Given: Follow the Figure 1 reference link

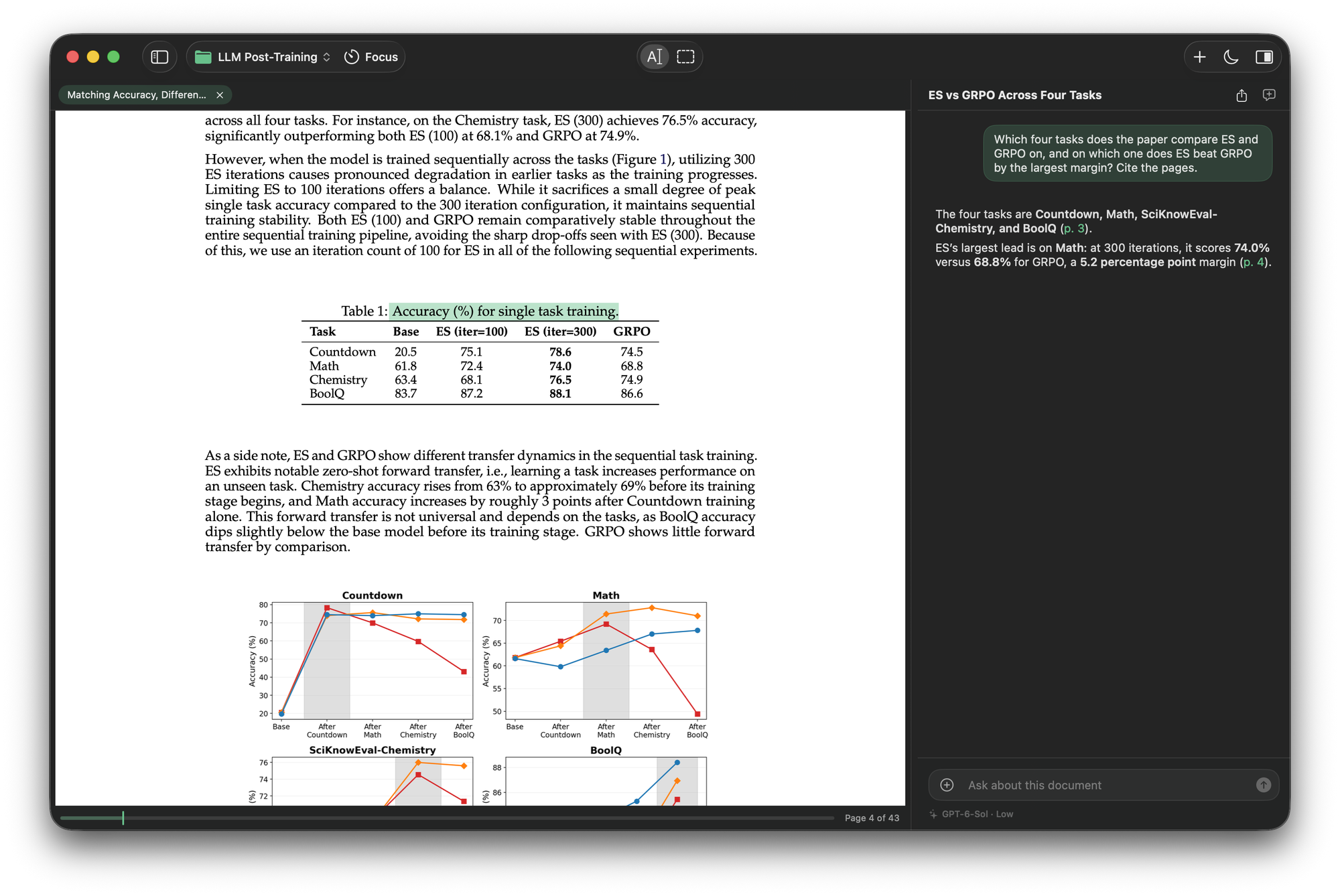Looking at the screenshot, I should tap(663, 159).
